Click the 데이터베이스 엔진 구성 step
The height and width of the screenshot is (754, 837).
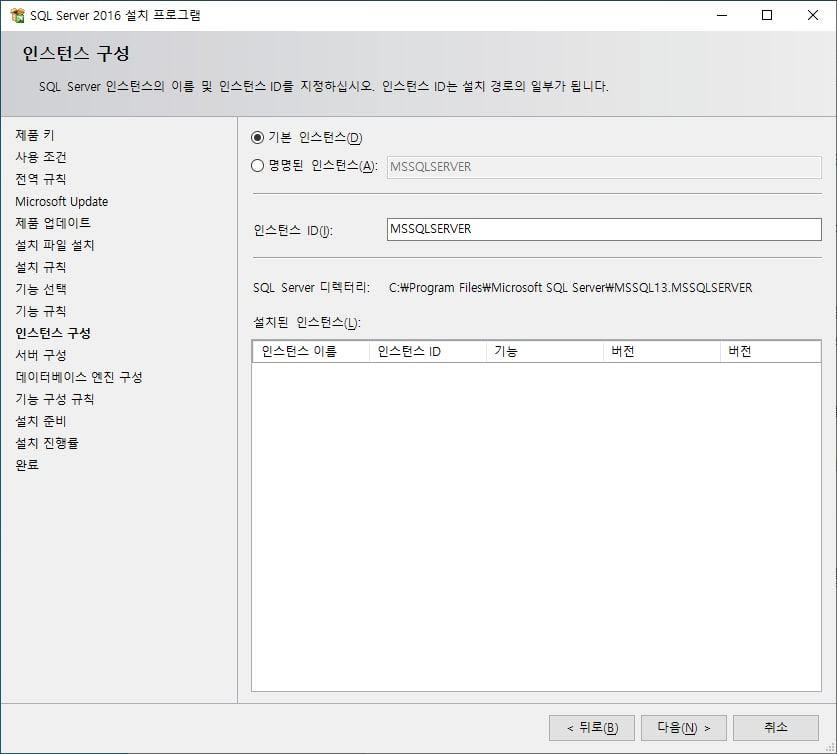point(78,377)
